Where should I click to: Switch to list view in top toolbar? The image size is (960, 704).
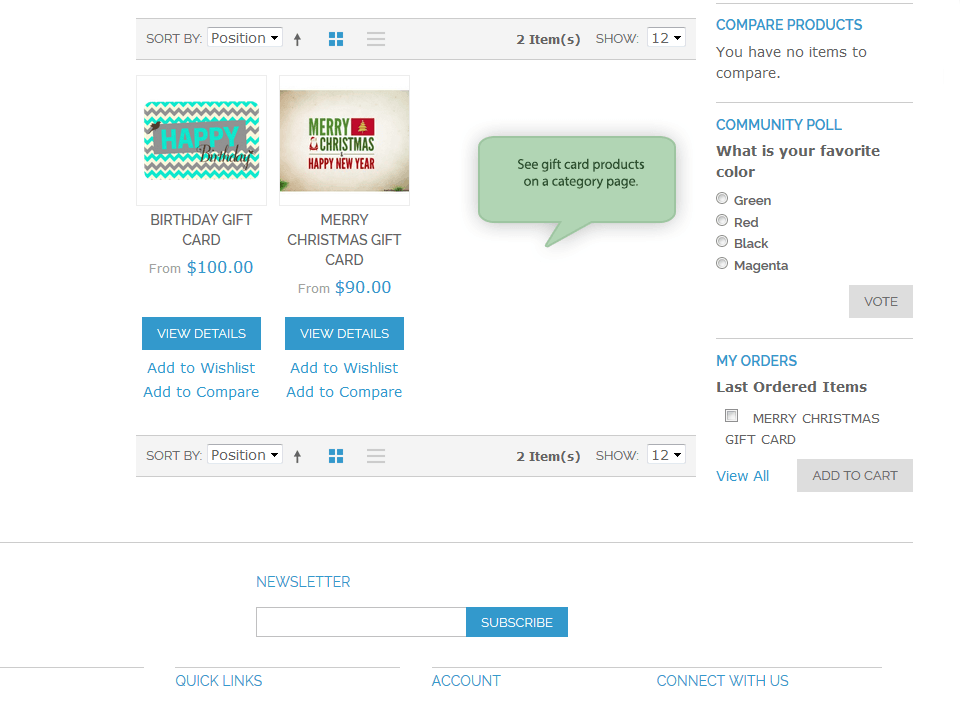[x=375, y=38]
